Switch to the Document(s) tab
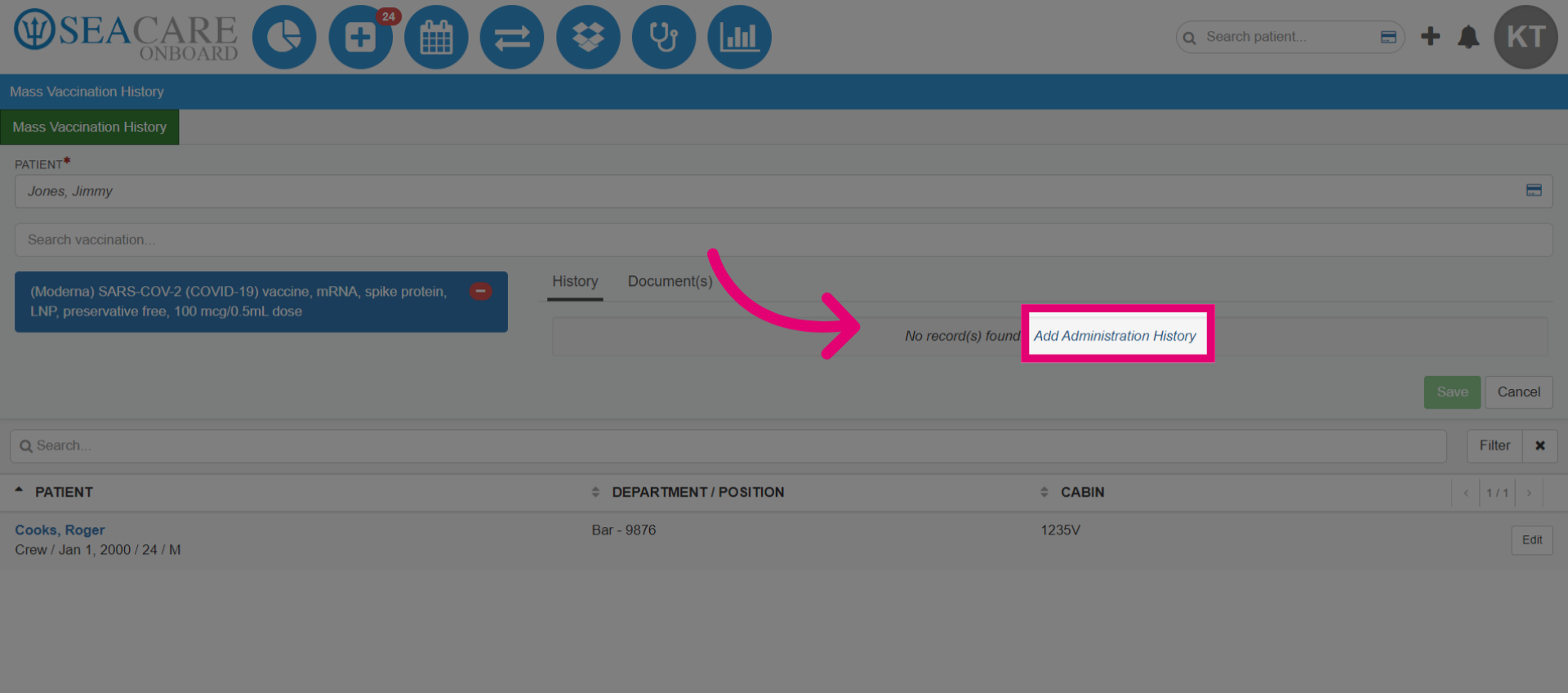1568x693 pixels. pos(670,281)
